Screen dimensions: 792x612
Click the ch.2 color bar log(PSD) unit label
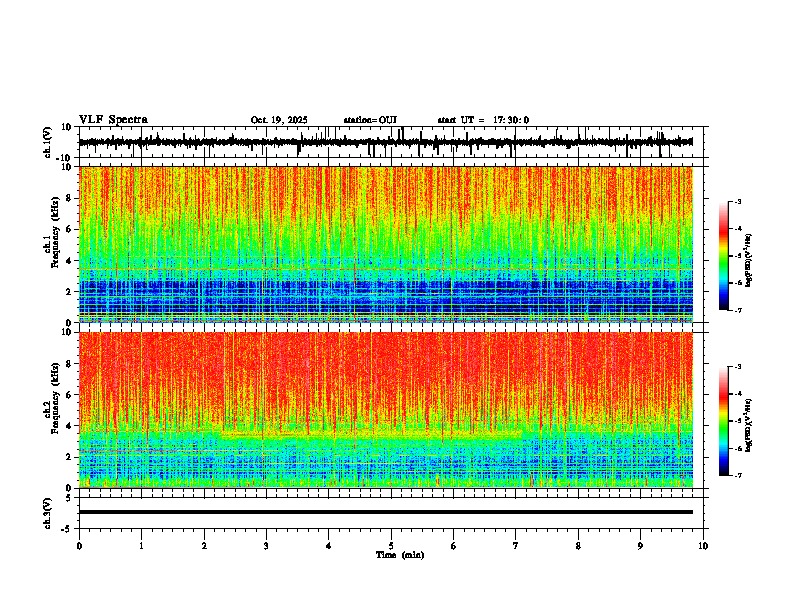(749, 425)
